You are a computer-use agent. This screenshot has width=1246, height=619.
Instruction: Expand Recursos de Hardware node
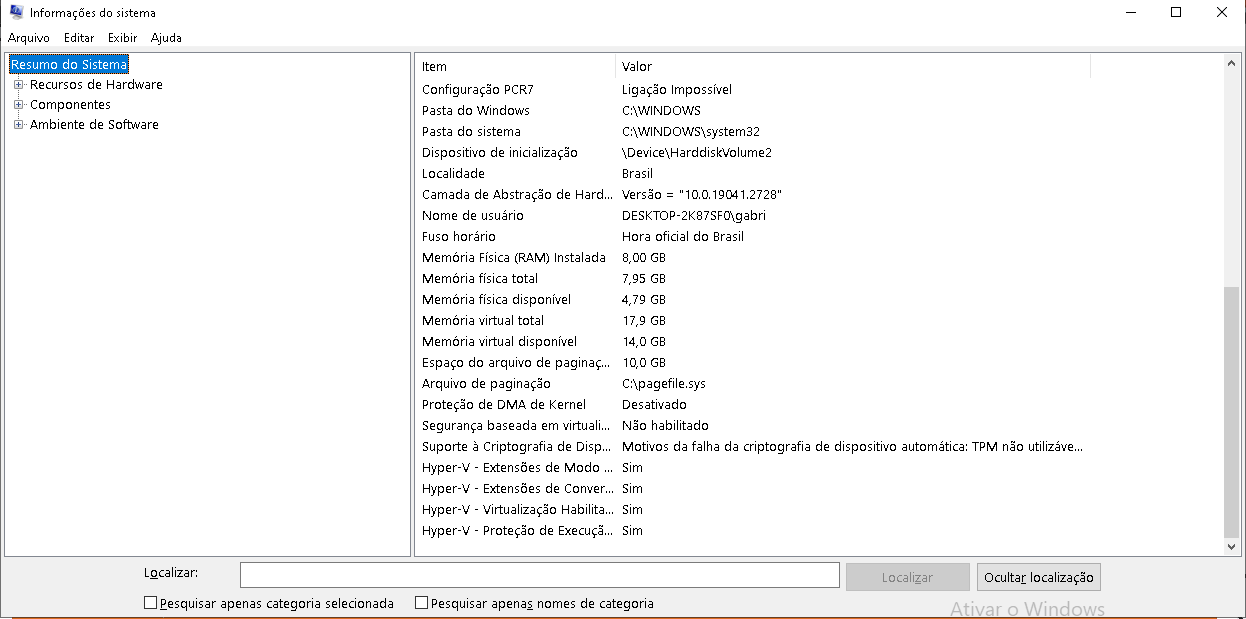coord(18,85)
